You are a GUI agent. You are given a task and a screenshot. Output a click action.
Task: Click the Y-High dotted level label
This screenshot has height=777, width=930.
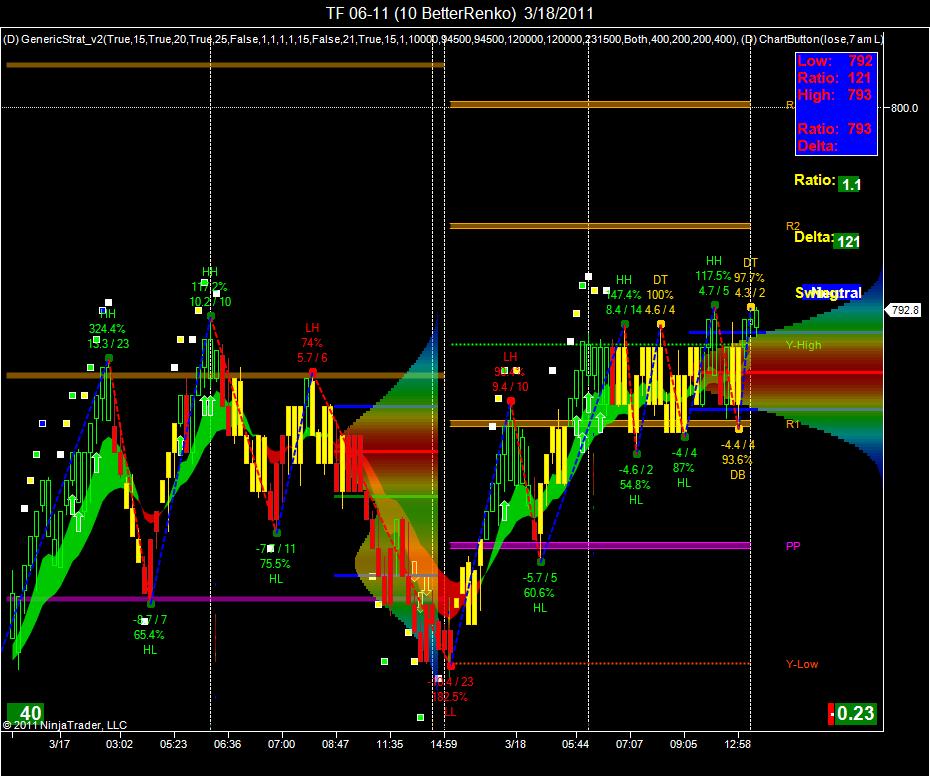coord(804,345)
